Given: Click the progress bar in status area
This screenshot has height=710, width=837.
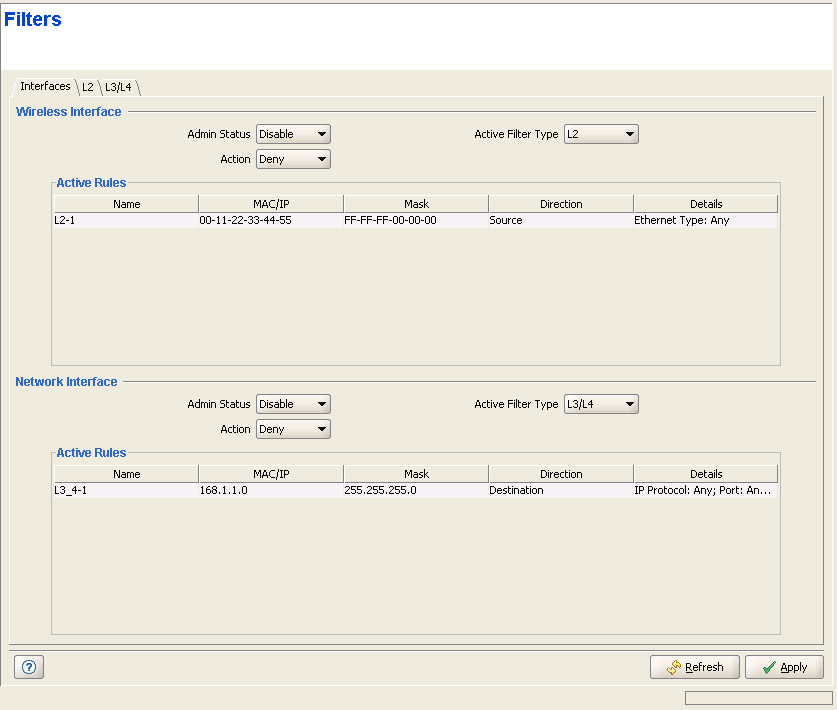Looking at the screenshot, I should click(x=757, y=698).
